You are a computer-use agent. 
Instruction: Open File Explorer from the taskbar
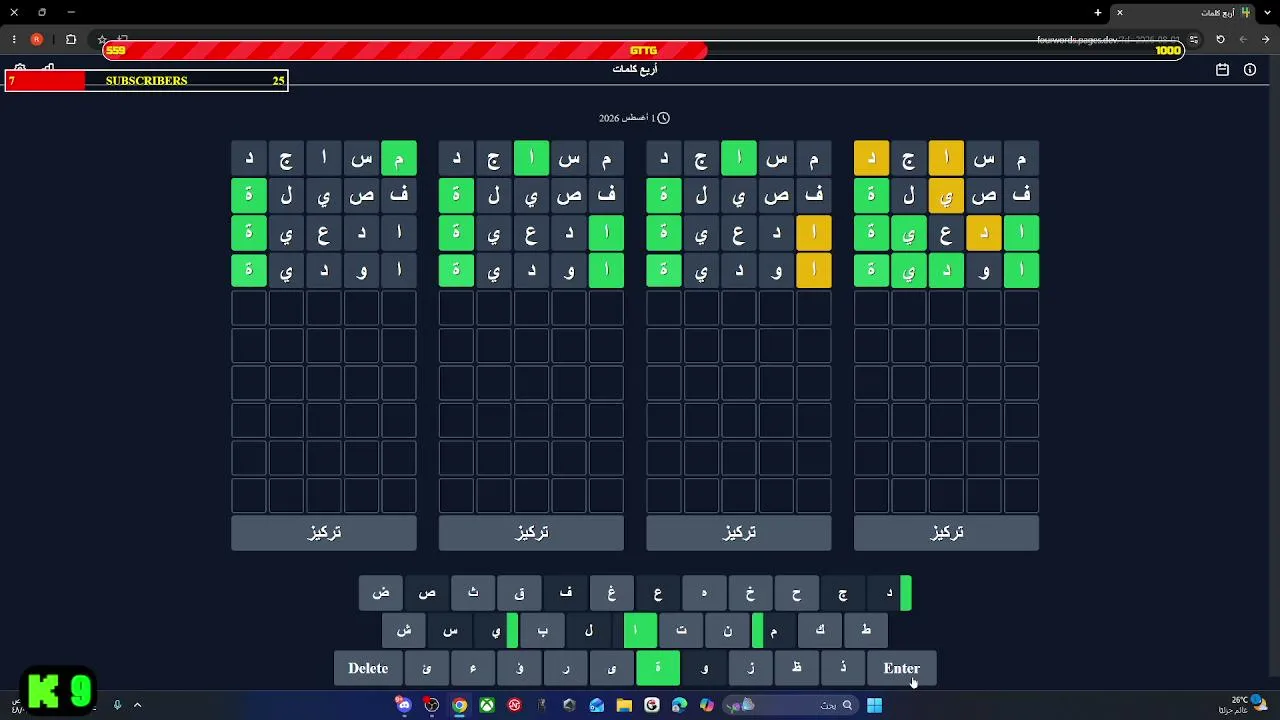624,705
